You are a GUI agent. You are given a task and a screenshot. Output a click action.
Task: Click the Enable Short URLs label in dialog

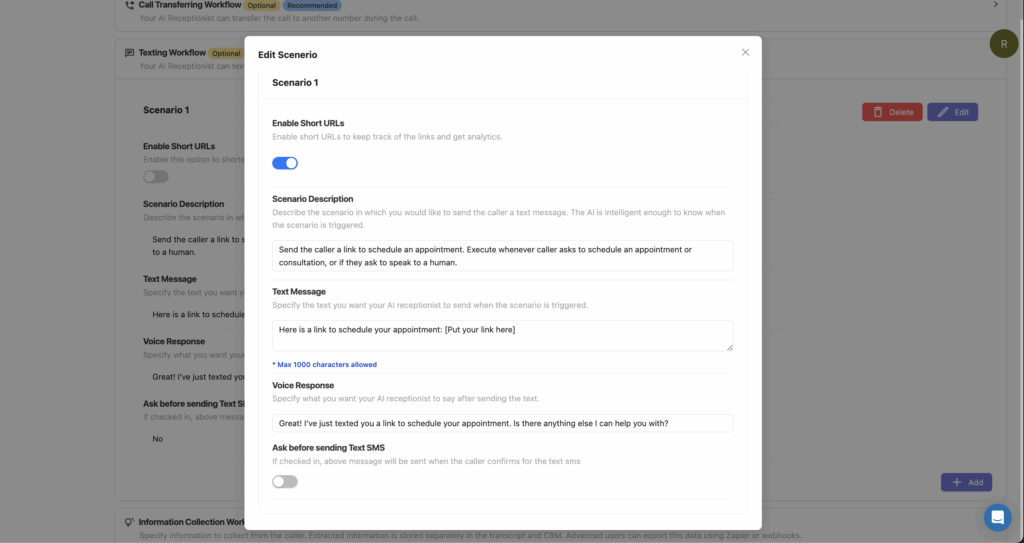click(308, 123)
